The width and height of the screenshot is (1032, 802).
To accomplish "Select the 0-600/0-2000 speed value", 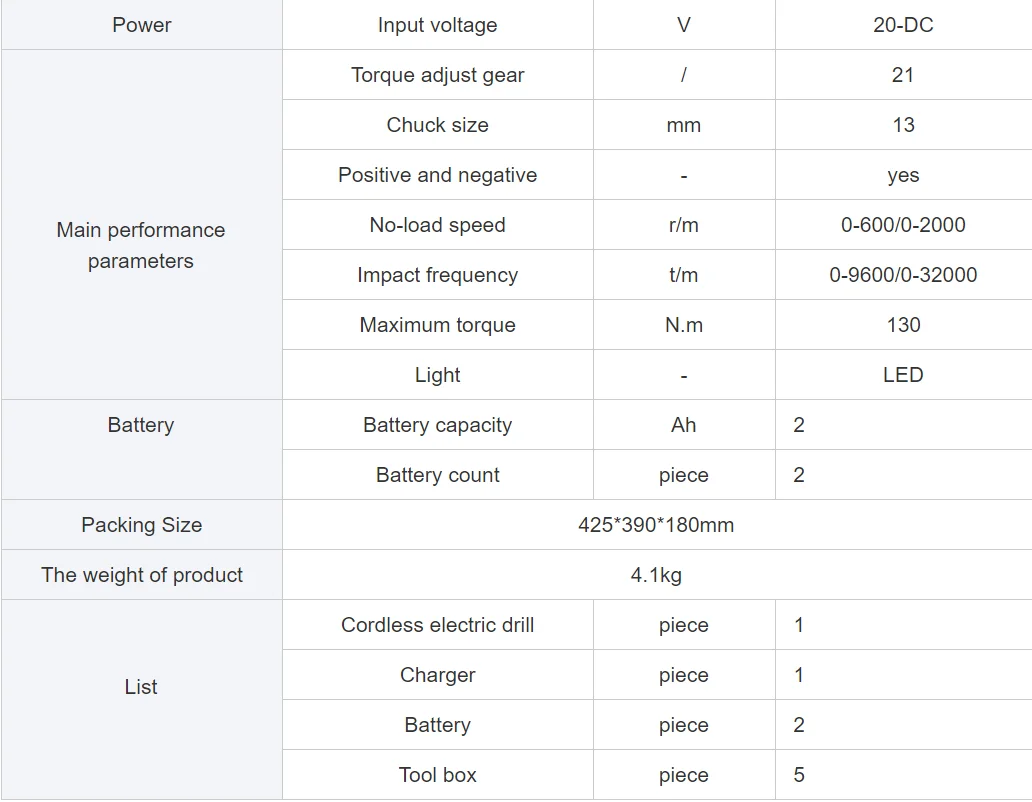I will [x=902, y=225].
